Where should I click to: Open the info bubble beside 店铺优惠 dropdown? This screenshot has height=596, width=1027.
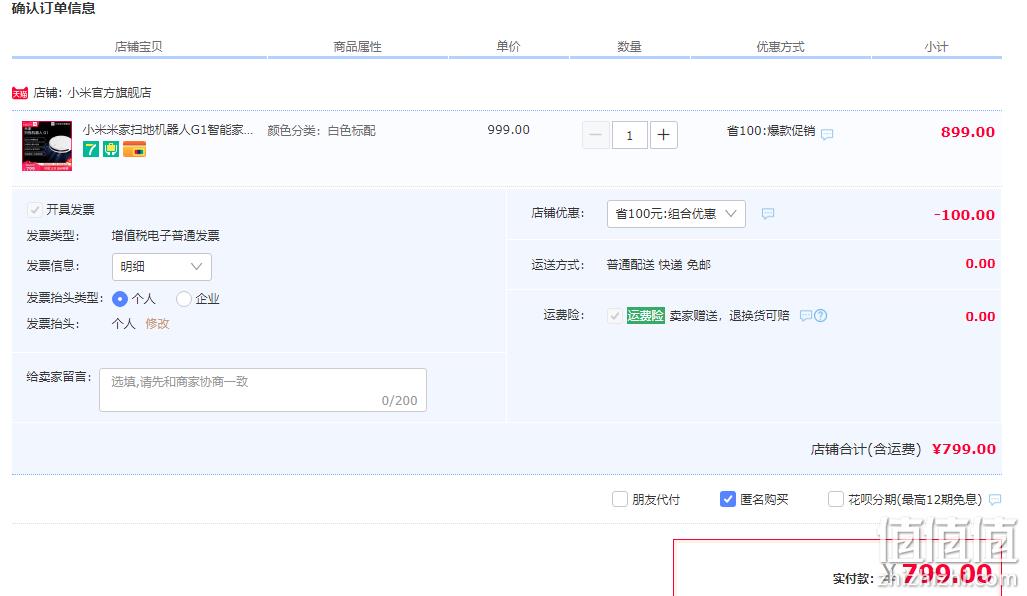(768, 214)
